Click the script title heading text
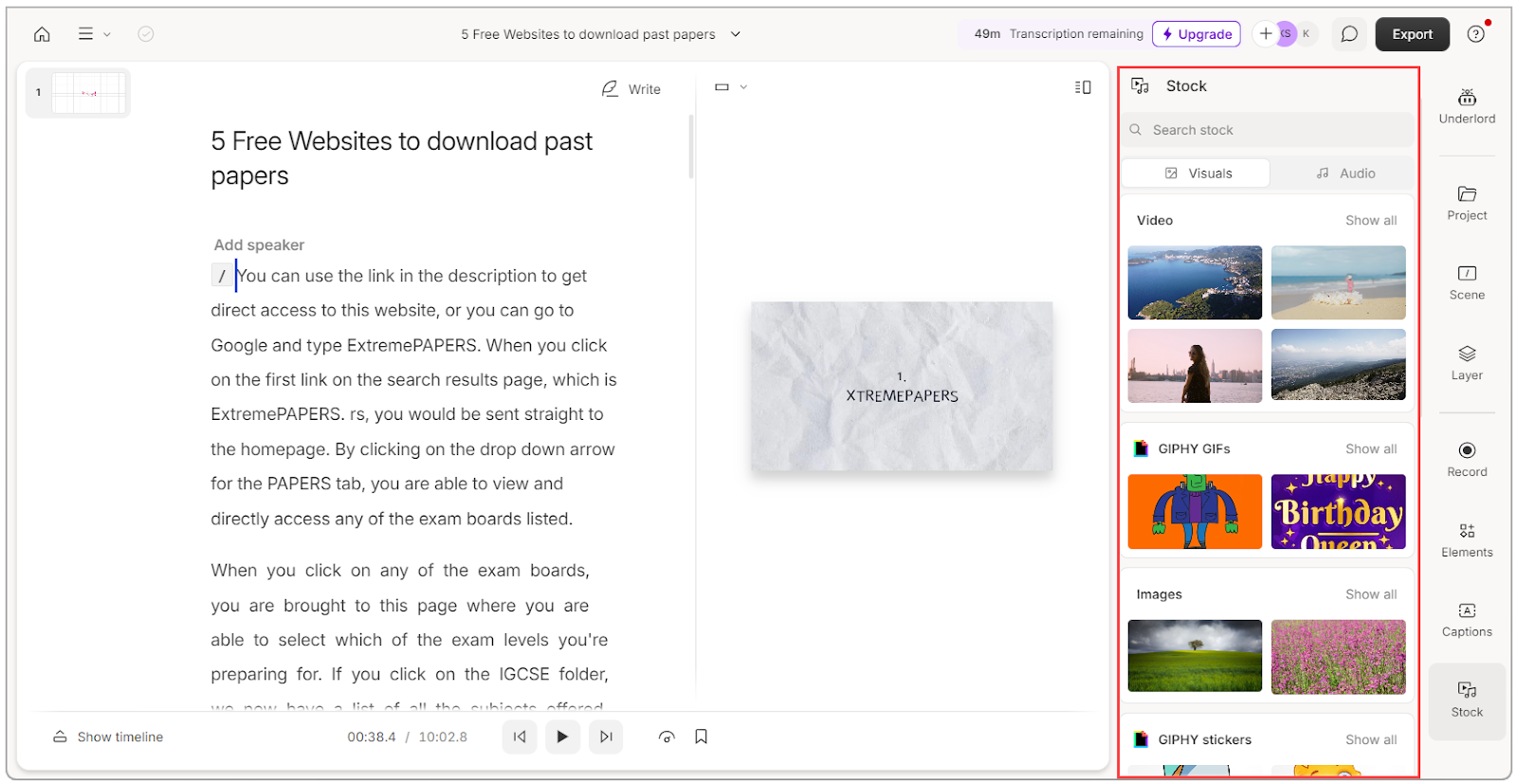Image resolution: width=1517 pixels, height=784 pixels. [401, 158]
